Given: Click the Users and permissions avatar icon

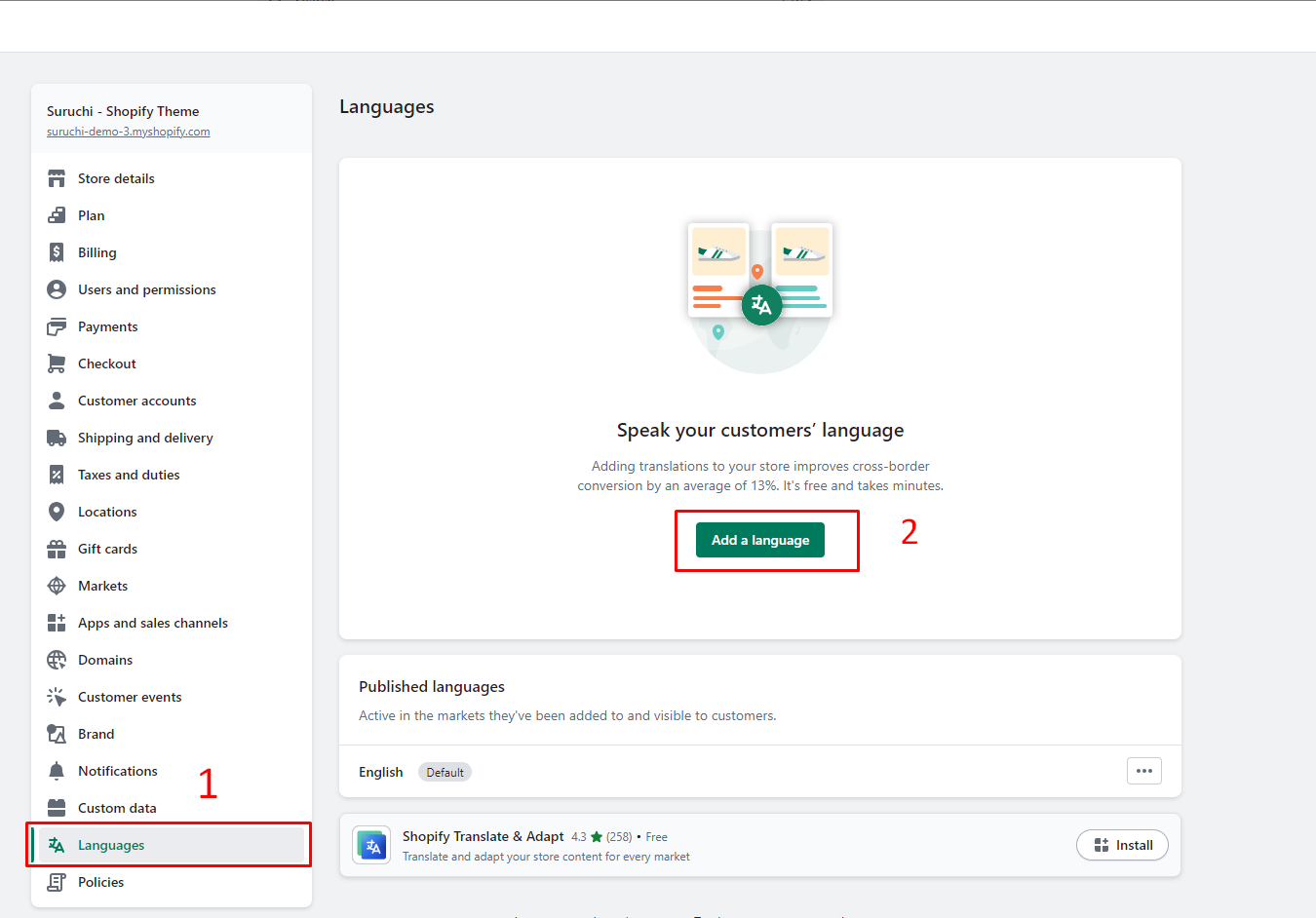Looking at the screenshot, I should tap(57, 289).
